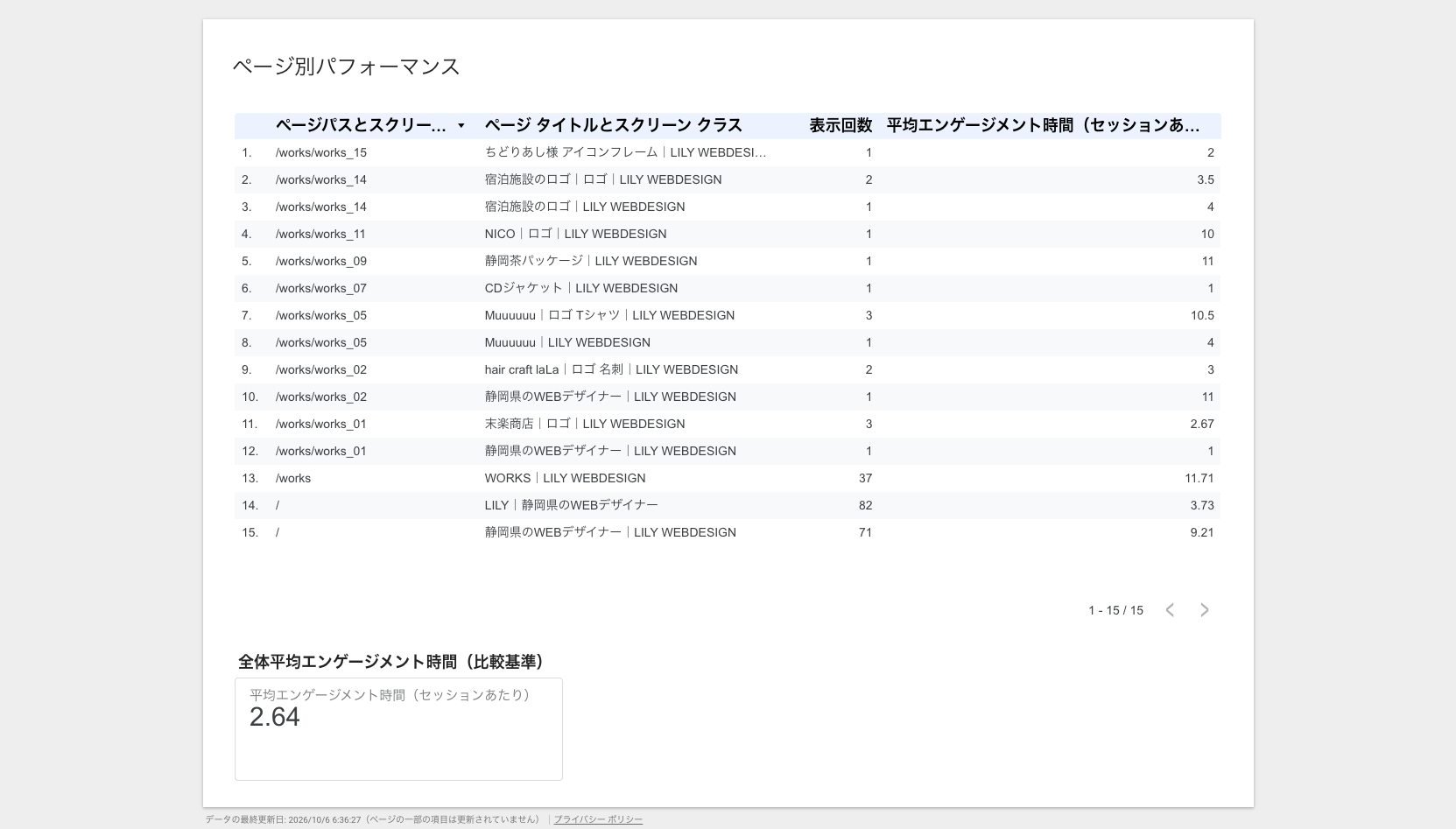The width and height of the screenshot is (1456, 829).
Task: Select Muuuuuu｜ロゴ Tシャツ title cell
Action: coord(609,315)
